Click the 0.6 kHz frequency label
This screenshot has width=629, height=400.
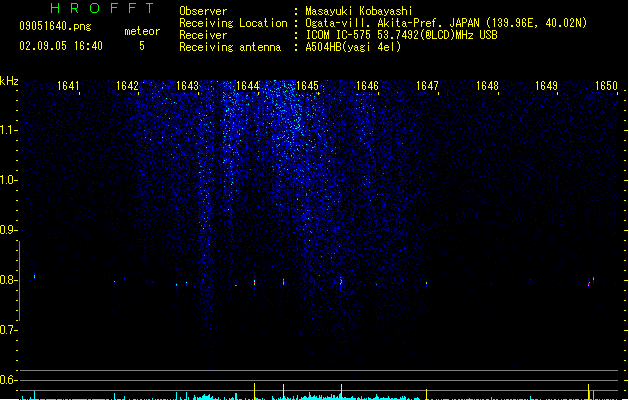[x=8, y=380]
